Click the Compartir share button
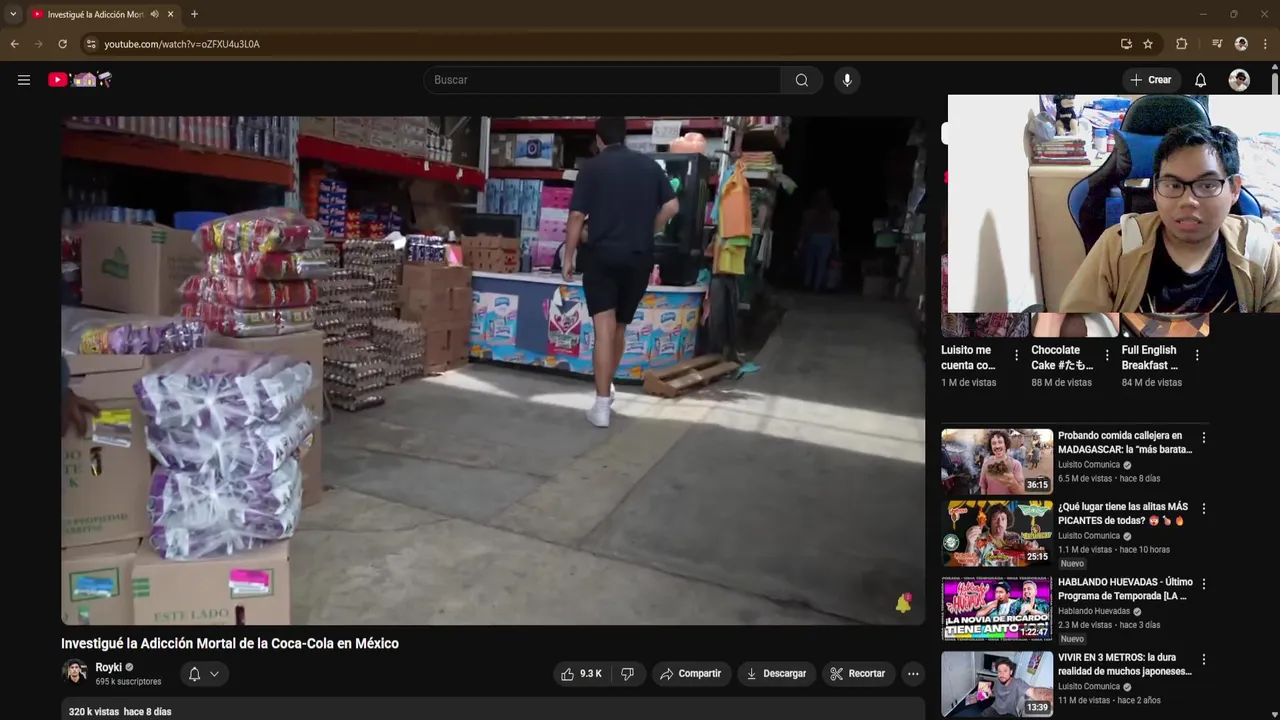Screen dimensions: 1280x720 690,674
